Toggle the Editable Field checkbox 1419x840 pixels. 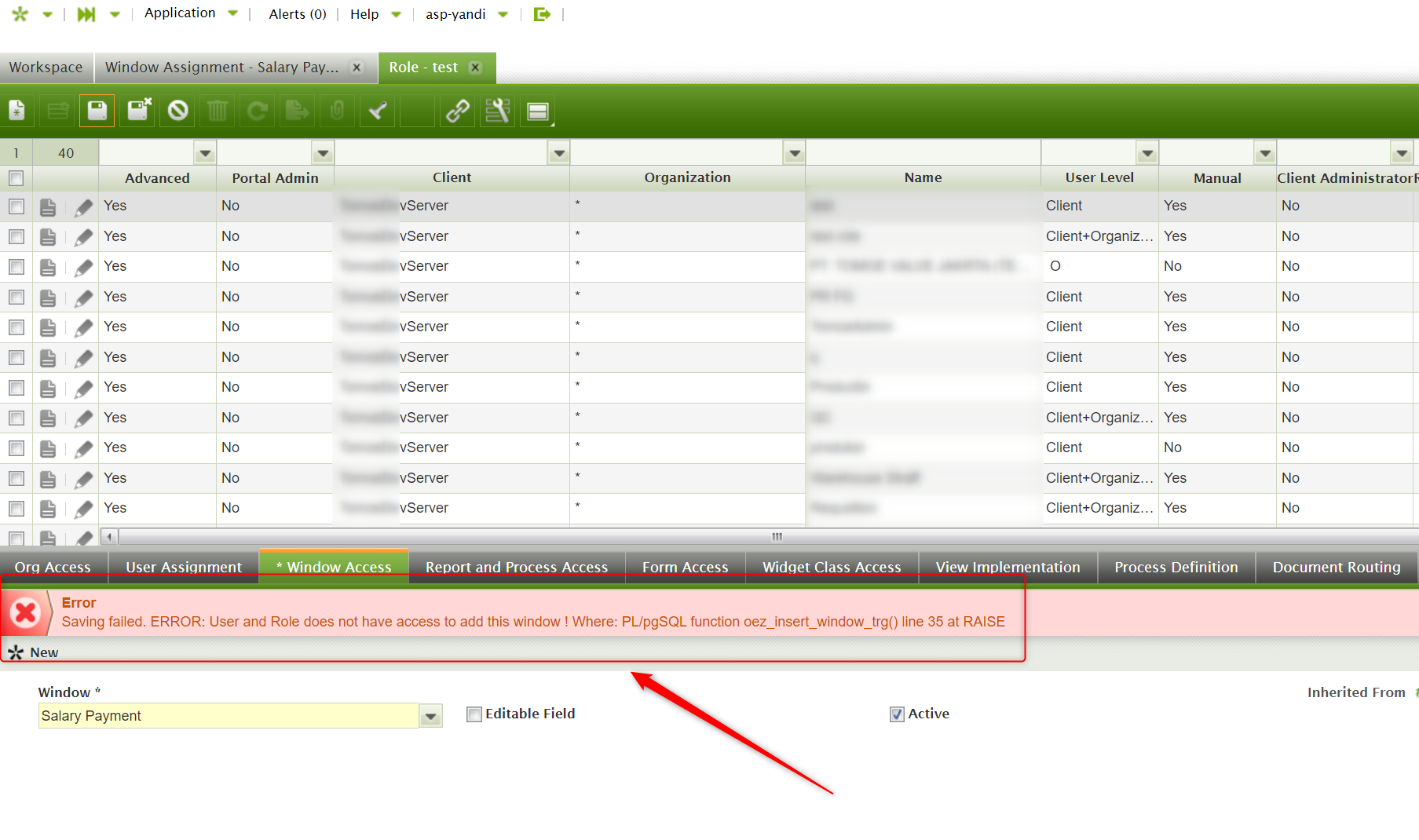(474, 714)
